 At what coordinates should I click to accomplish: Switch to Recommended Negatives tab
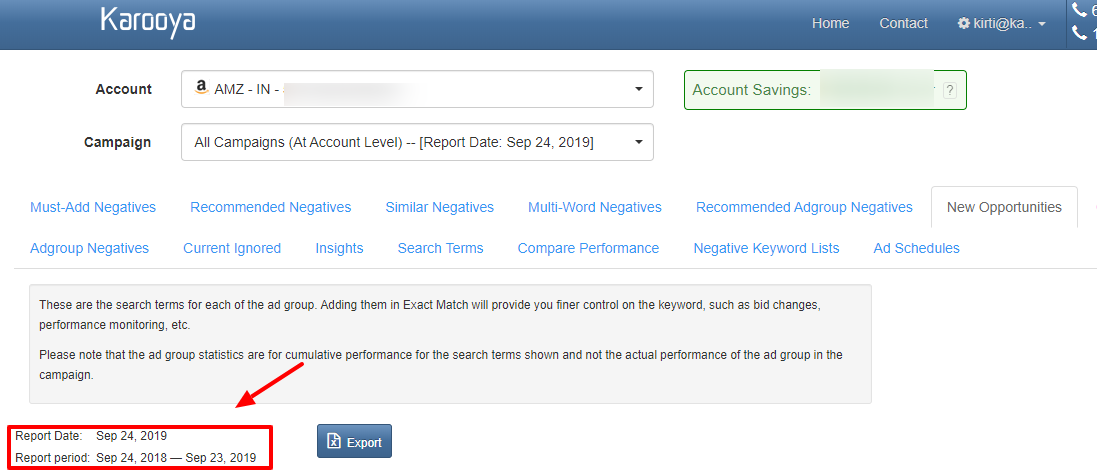point(271,207)
